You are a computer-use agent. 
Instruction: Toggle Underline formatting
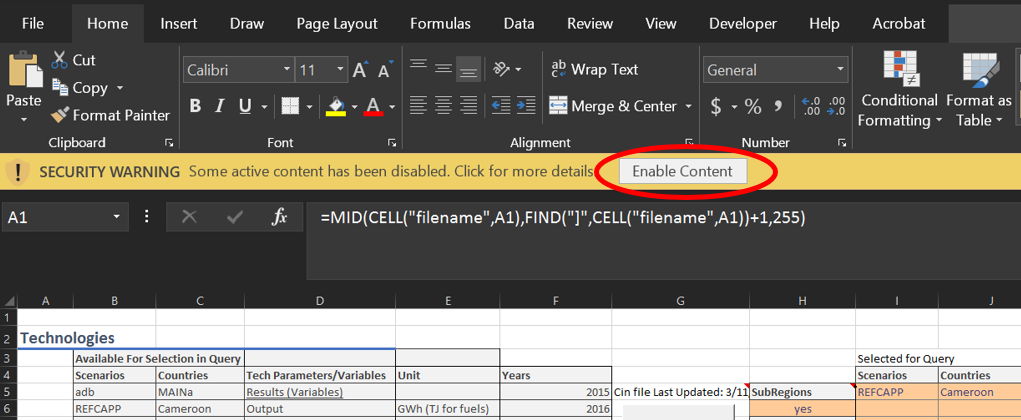point(245,106)
